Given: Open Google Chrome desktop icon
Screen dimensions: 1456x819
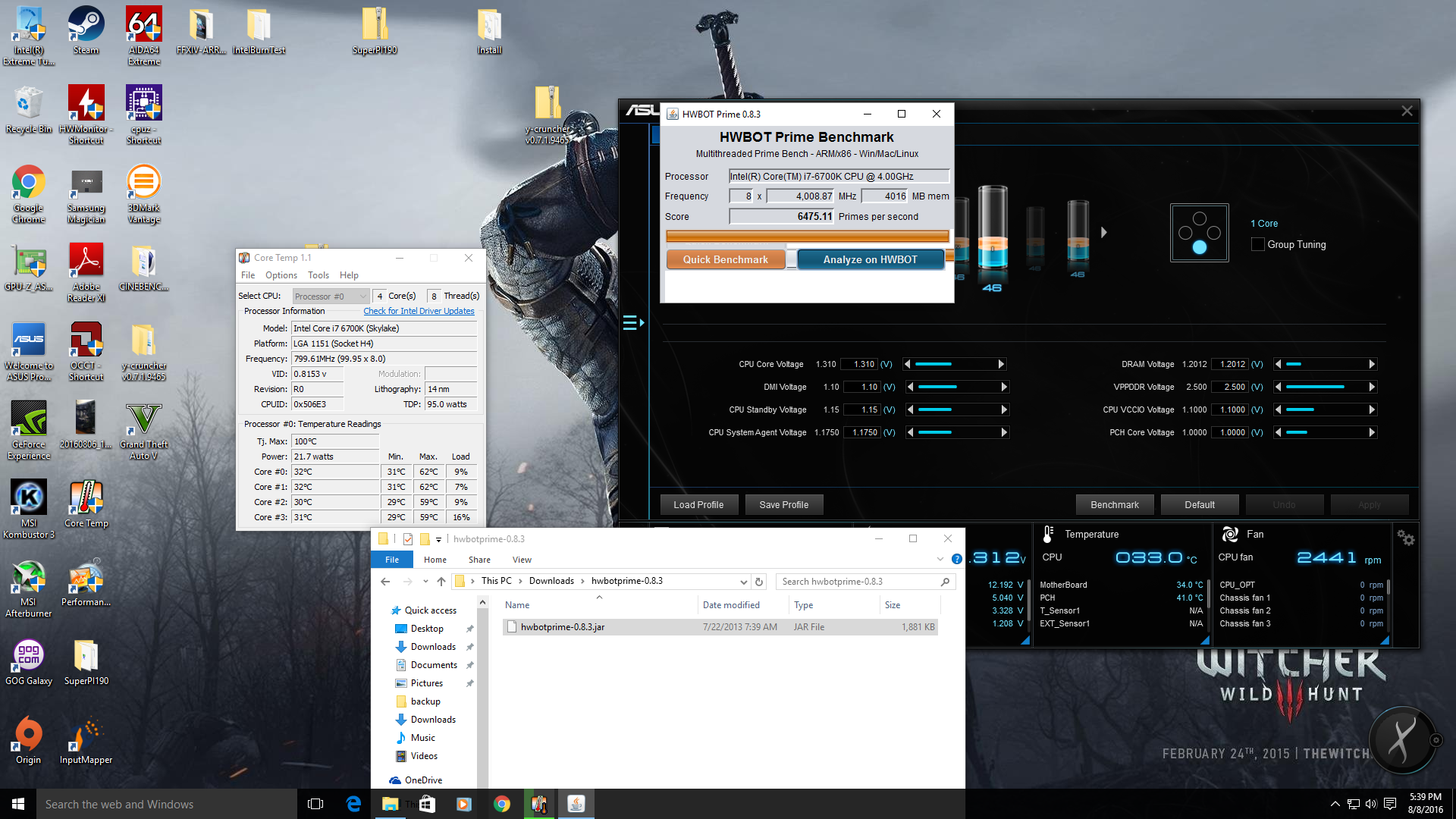Looking at the screenshot, I should tap(29, 193).
